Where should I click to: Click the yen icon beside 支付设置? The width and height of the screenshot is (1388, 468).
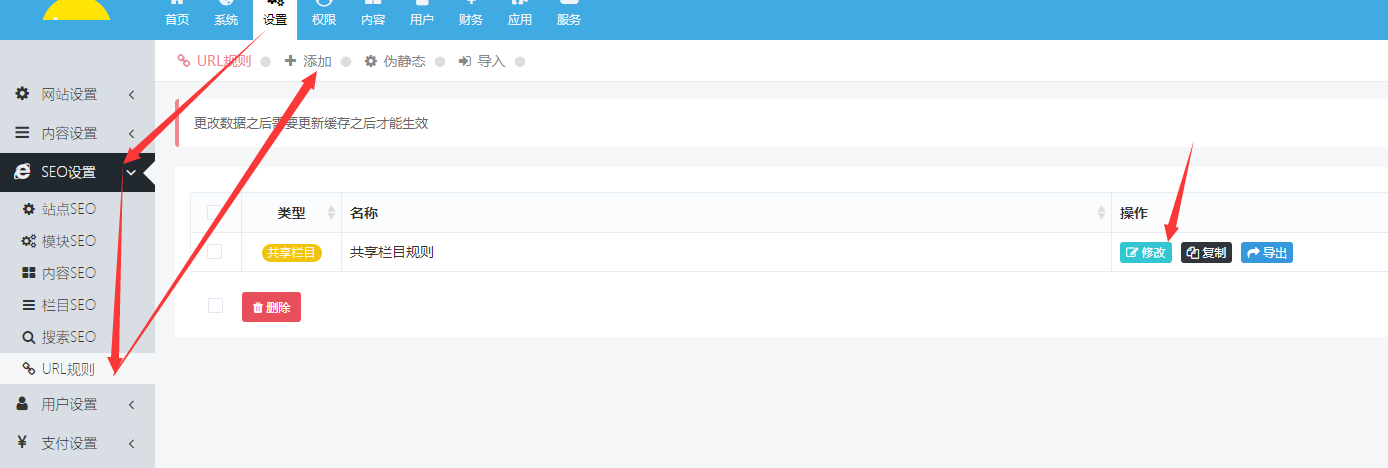22,442
